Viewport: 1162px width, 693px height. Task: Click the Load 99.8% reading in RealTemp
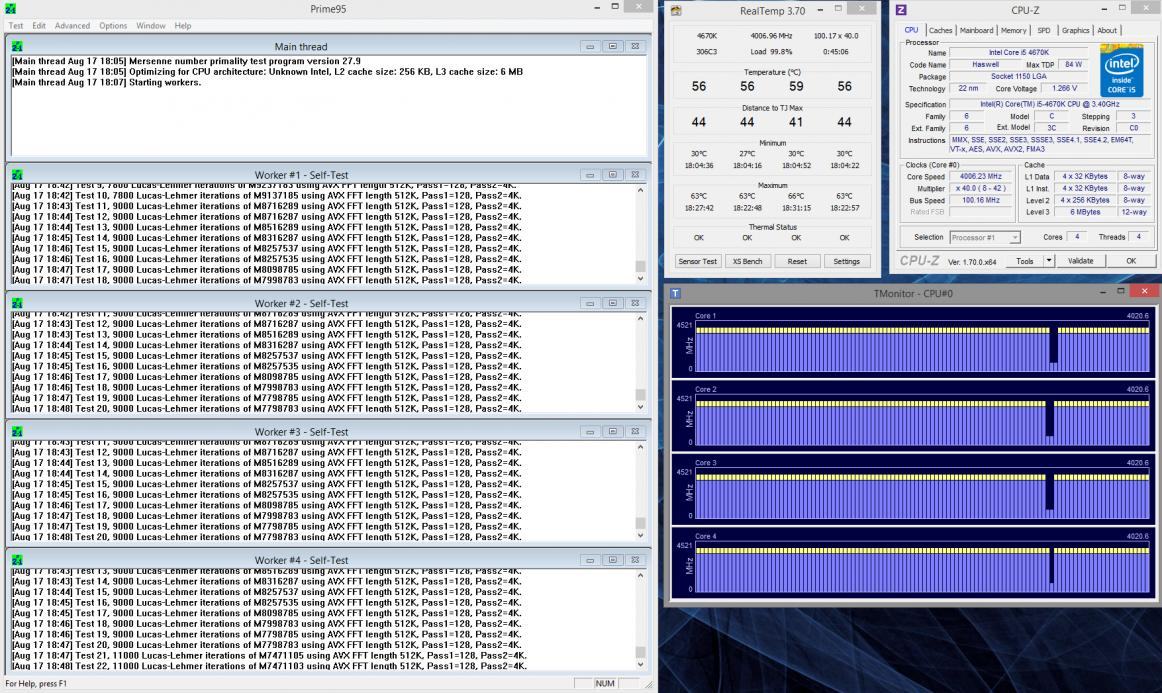pyautogui.click(x=771, y=52)
